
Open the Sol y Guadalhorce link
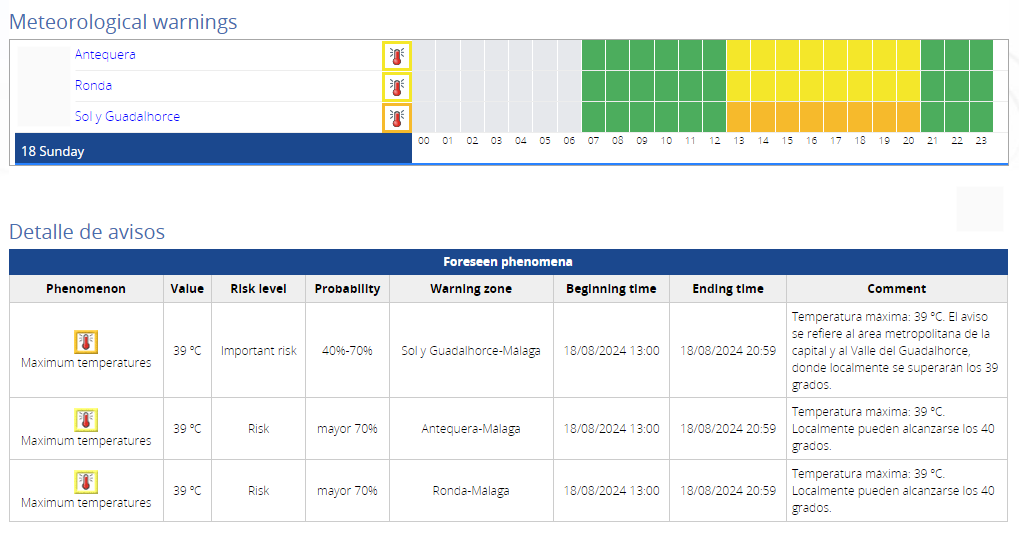pyautogui.click(x=127, y=116)
